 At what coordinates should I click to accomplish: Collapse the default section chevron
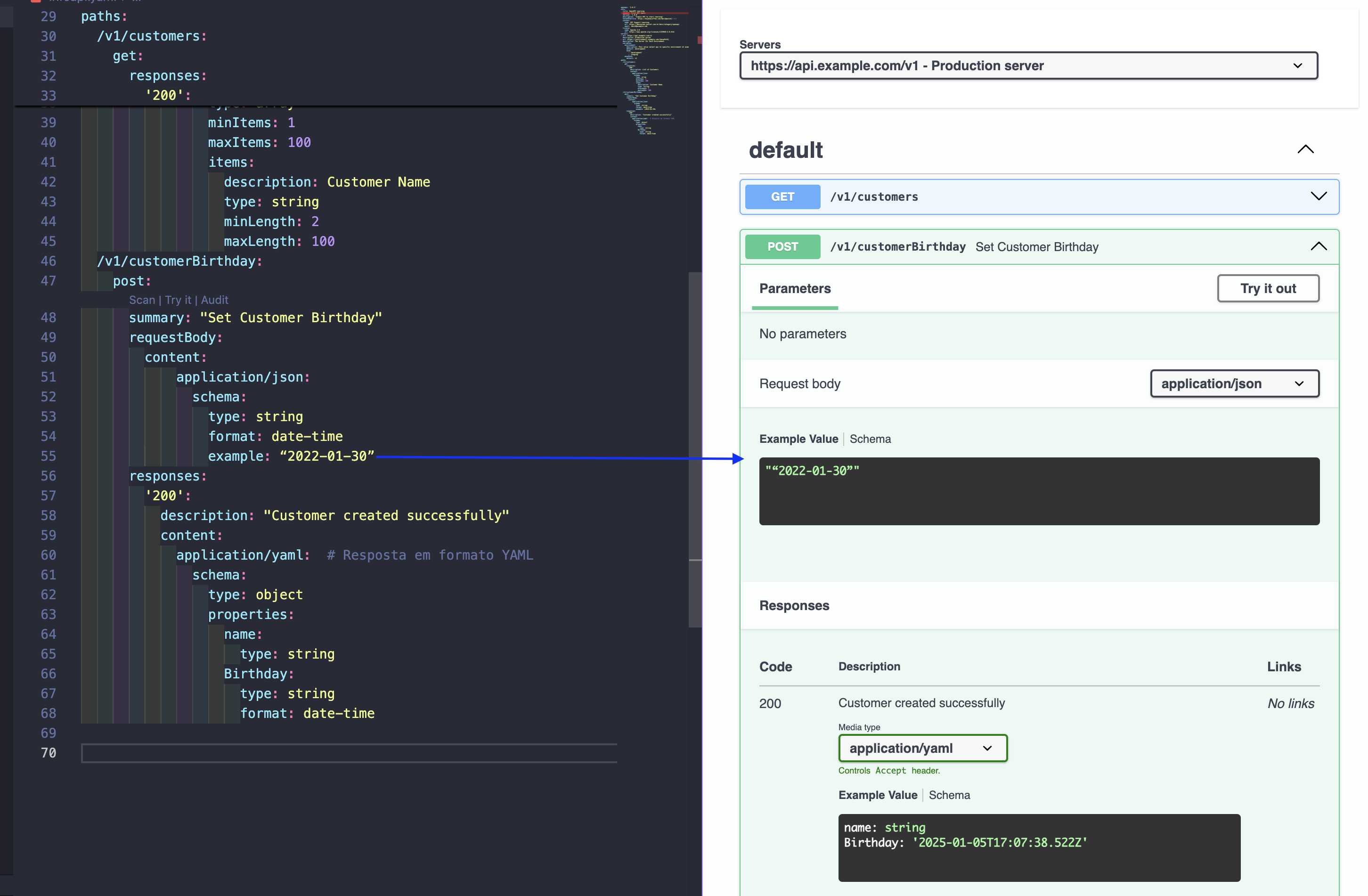click(1305, 149)
